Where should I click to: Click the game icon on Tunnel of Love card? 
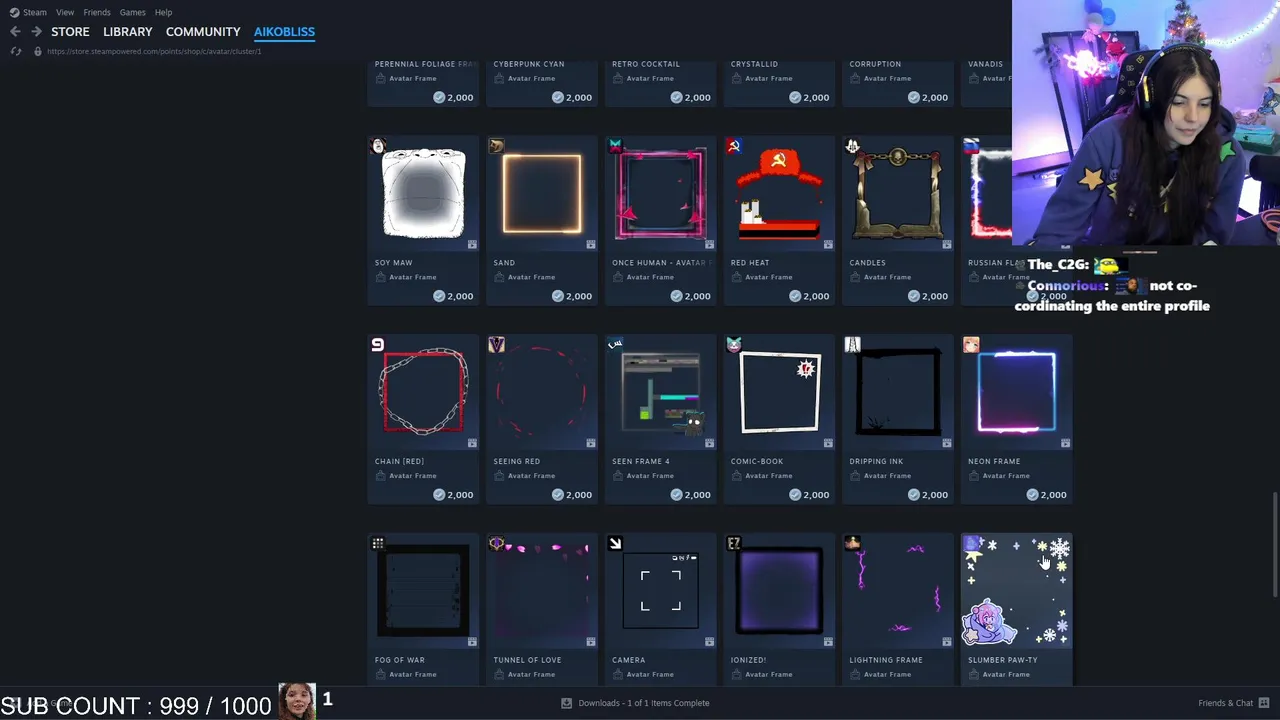click(x=496, y=543)
